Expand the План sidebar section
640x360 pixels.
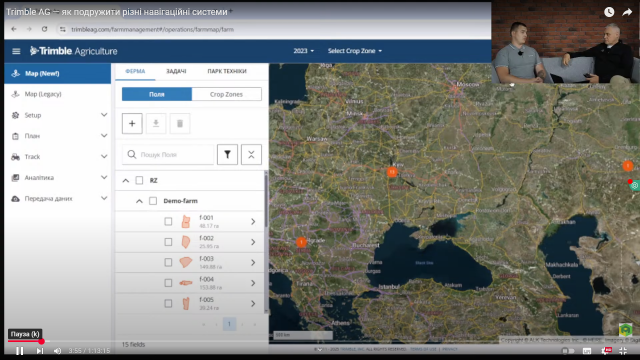[x=58, y=136]
